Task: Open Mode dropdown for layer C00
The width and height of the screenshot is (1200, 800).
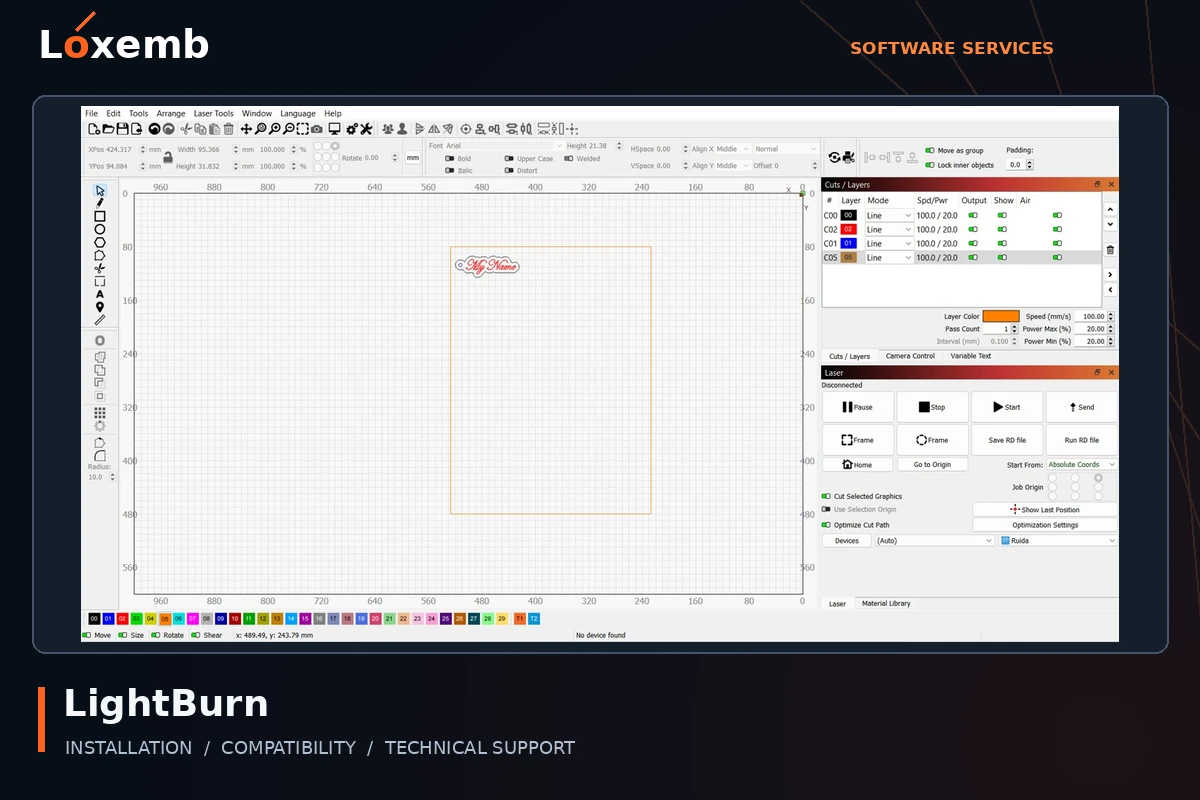Action: point(889,215)
